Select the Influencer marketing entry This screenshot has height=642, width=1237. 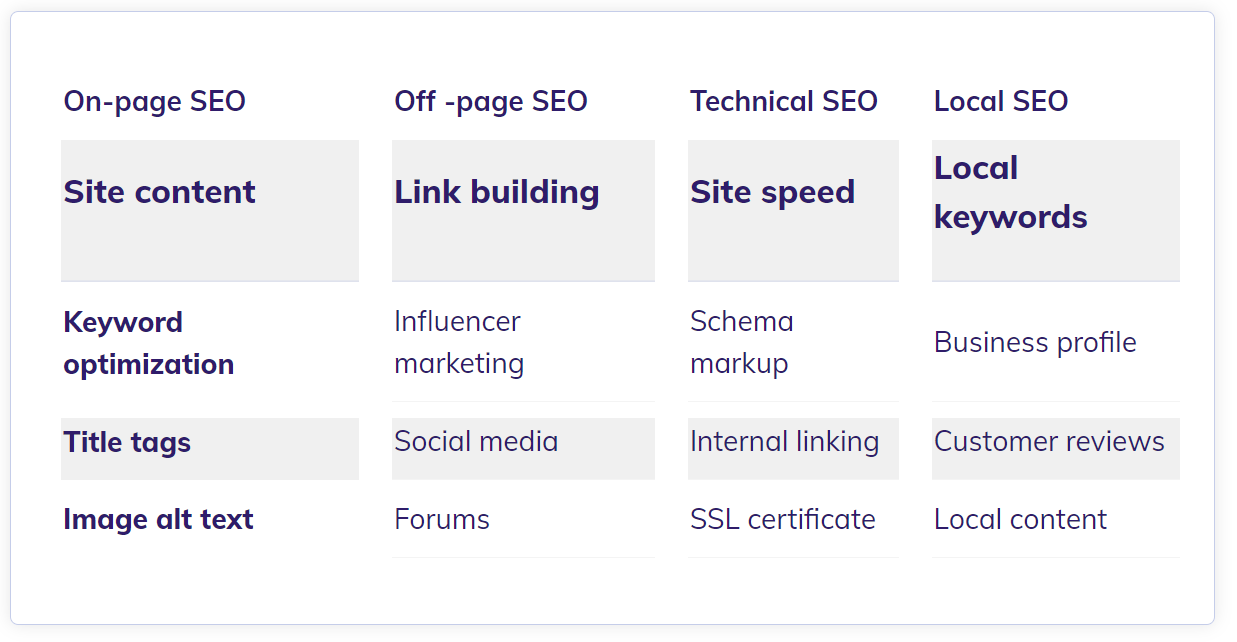(459, 342)
